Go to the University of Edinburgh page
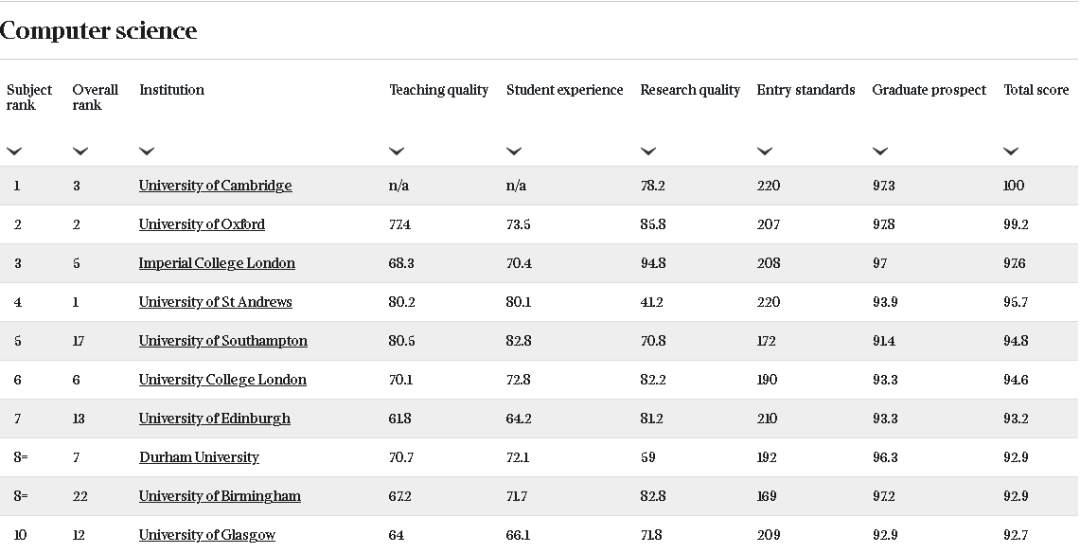 click(214, 419)
